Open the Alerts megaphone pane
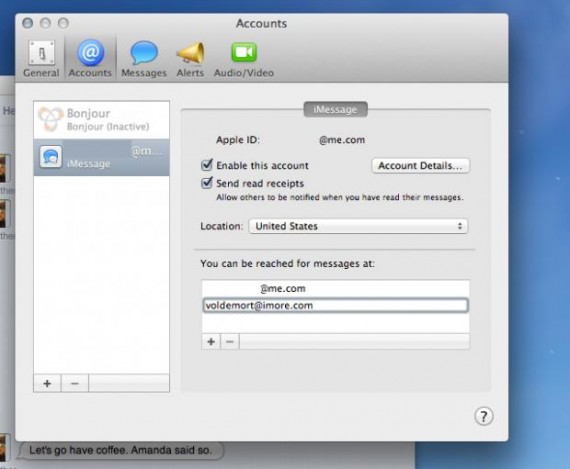Screen dimensions: 570x469 (x=190, y=59)
